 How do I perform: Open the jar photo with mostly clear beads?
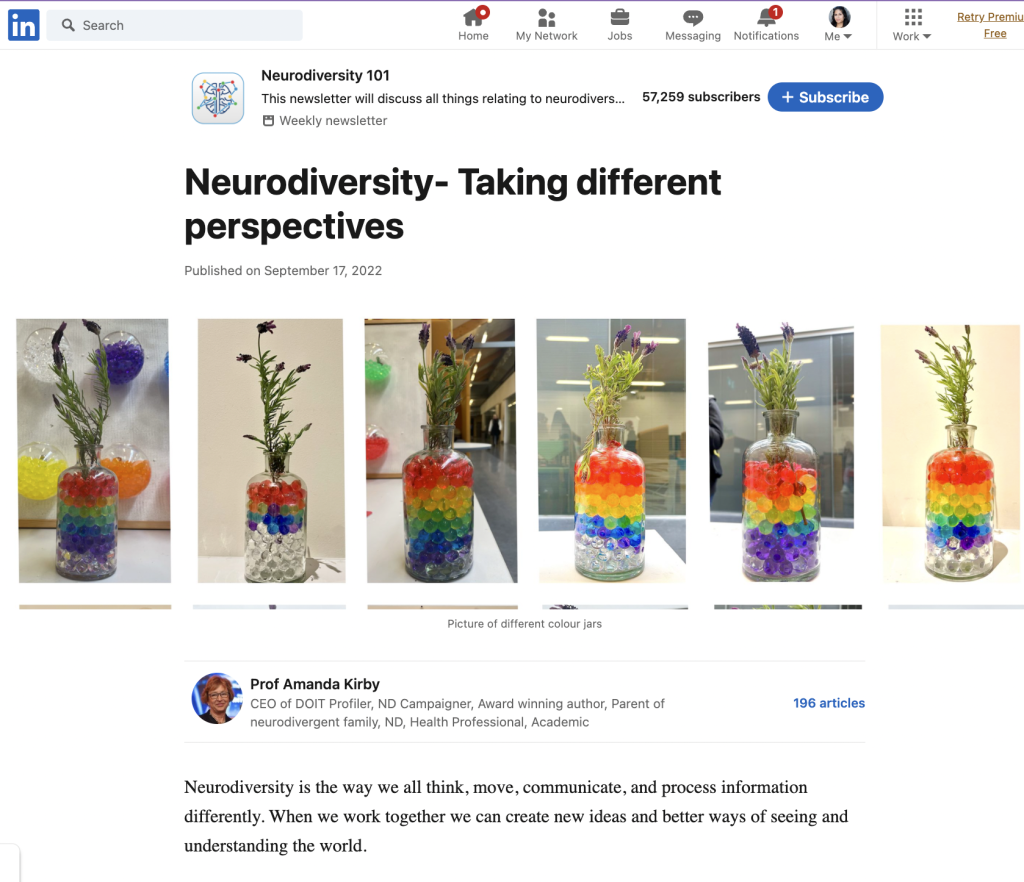tap(271, 450)
